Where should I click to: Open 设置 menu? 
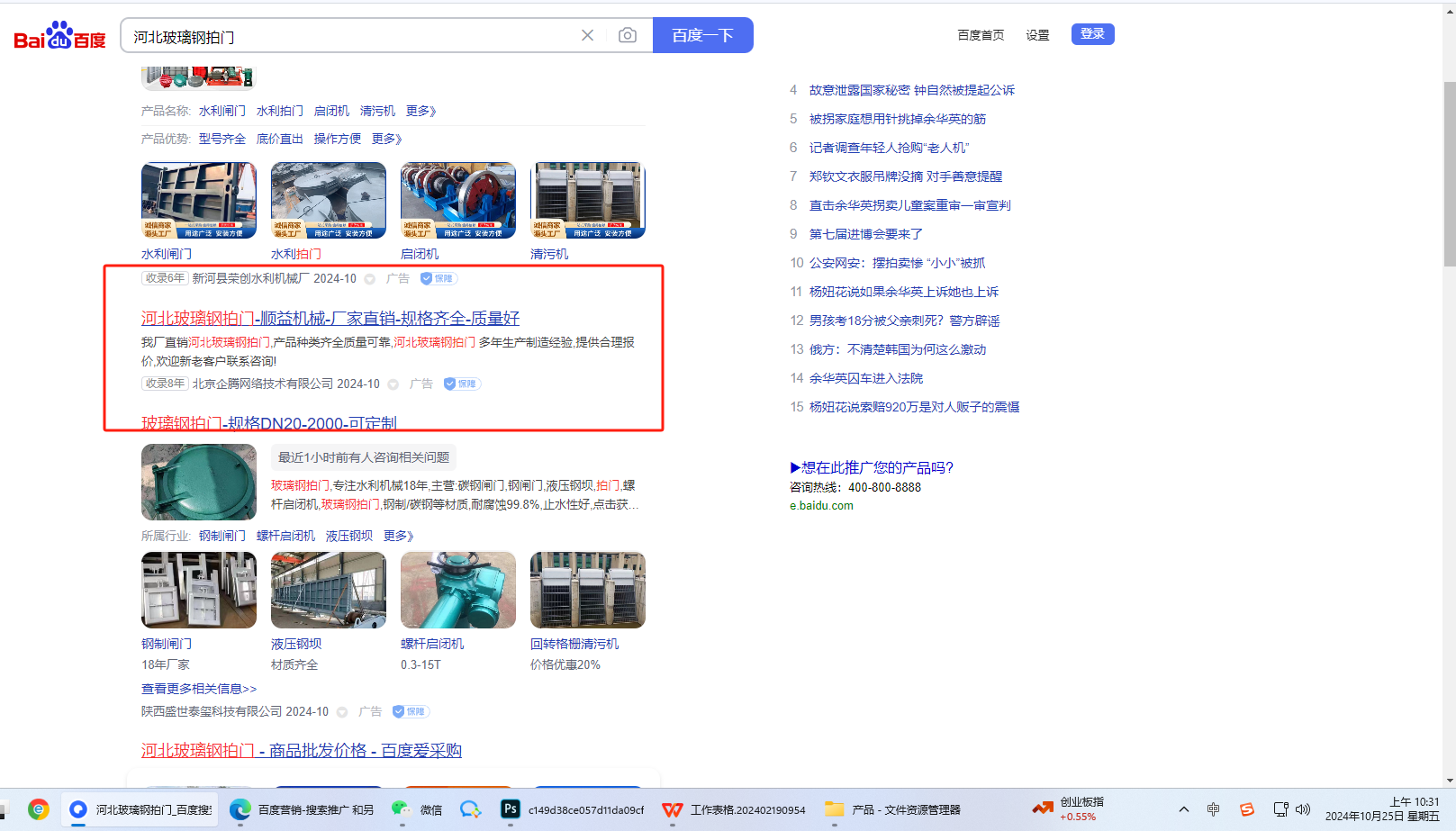pyautogui.click(x=1037, y=35)
